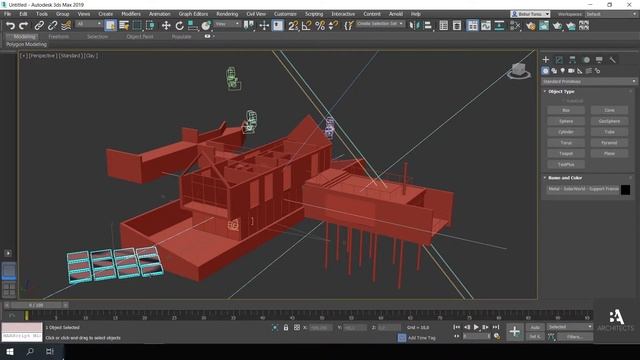Click the Select and Place tool
Viewport: 640px width, 360px height.
(x=206, y=26)
